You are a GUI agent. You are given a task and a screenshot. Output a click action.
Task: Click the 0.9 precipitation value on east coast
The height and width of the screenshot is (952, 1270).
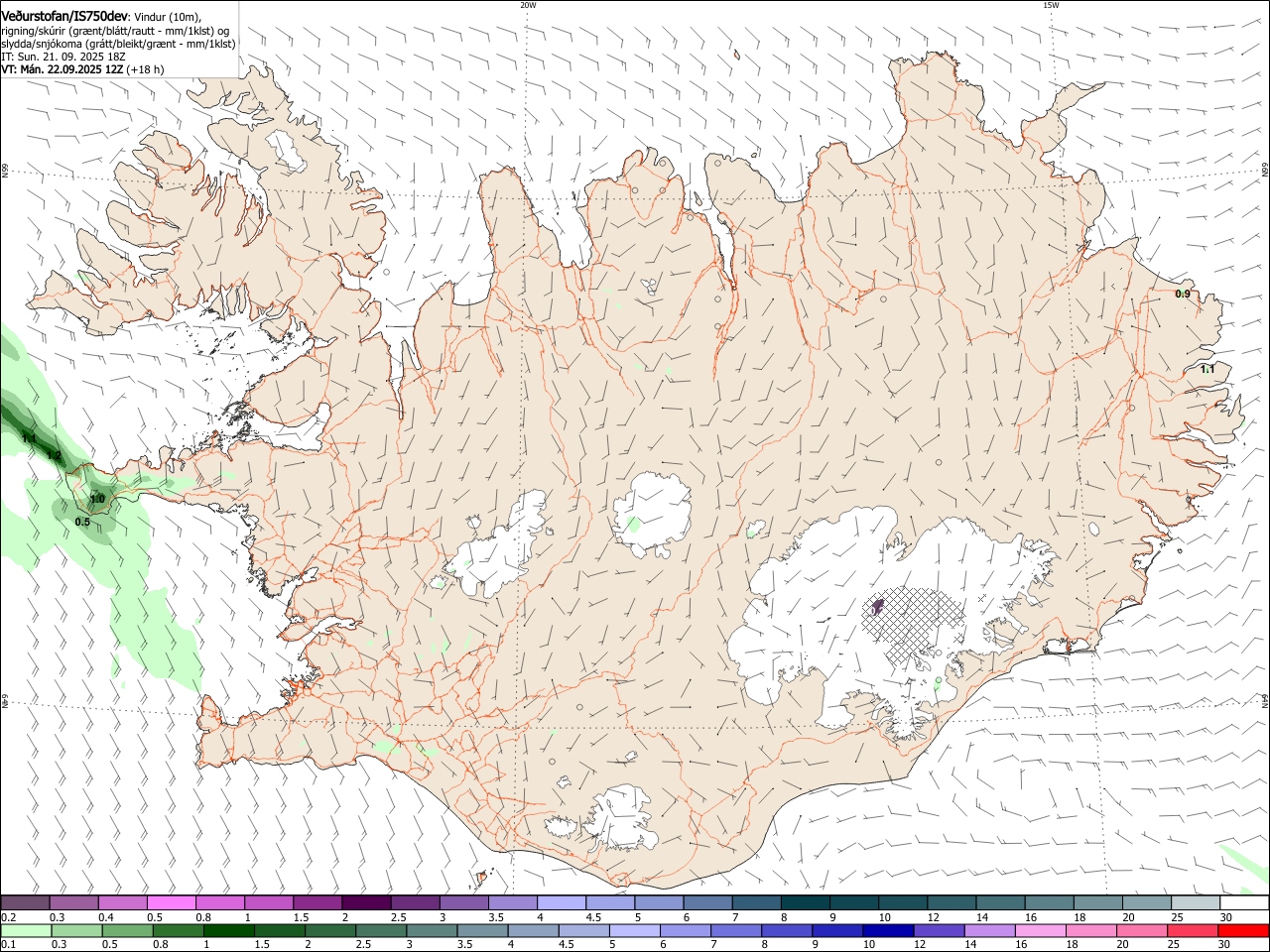click(x=1183, y=294)
